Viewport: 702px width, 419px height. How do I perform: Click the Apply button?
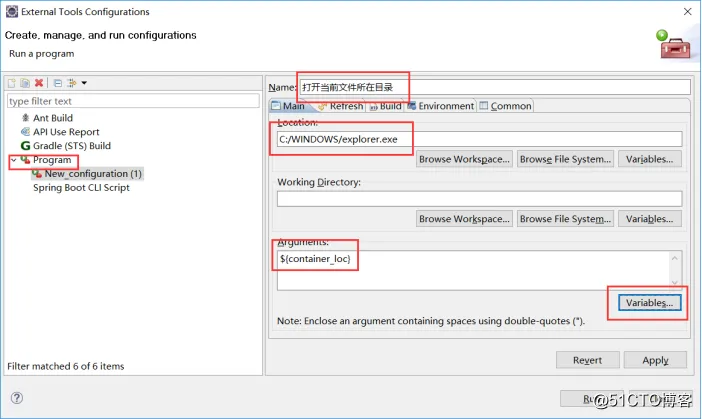point(655,360)
